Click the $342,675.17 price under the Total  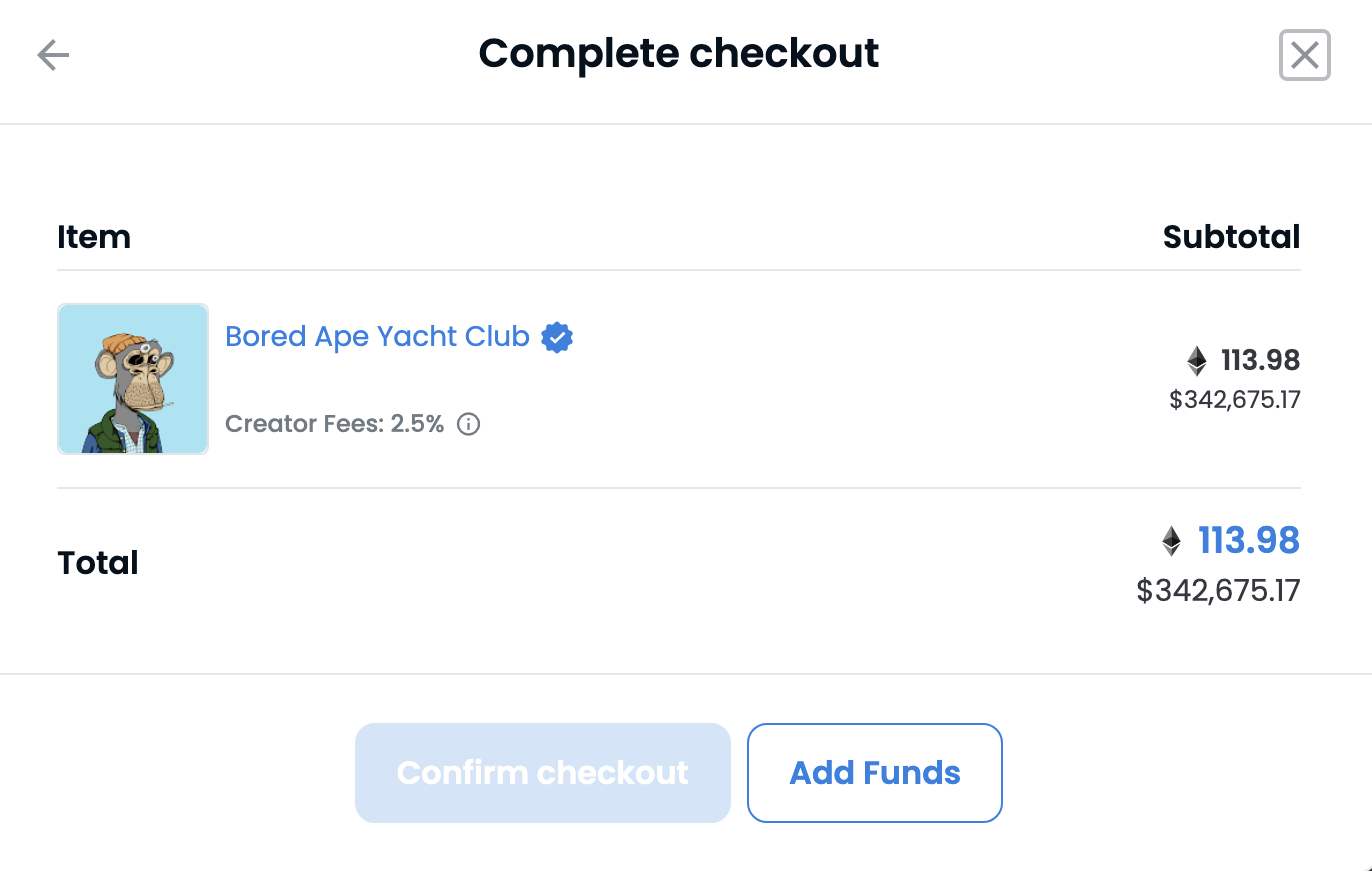click(x=1218, y=590)
